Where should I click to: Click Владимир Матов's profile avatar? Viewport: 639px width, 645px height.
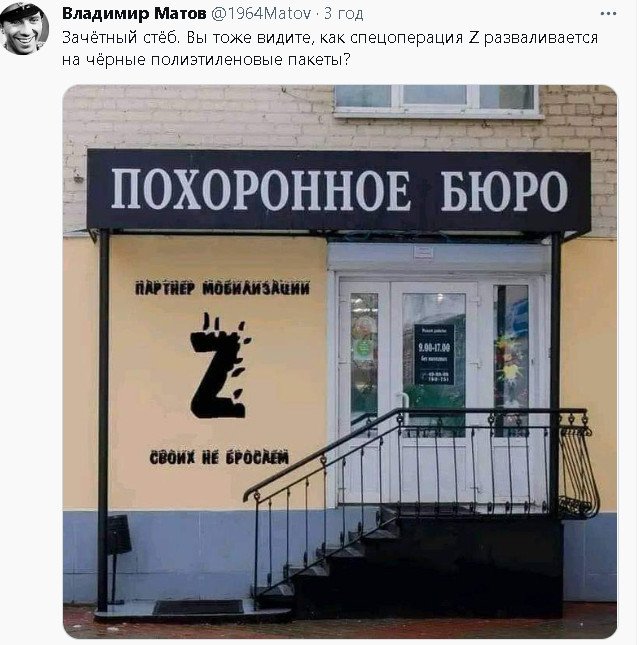coord(24,29)
